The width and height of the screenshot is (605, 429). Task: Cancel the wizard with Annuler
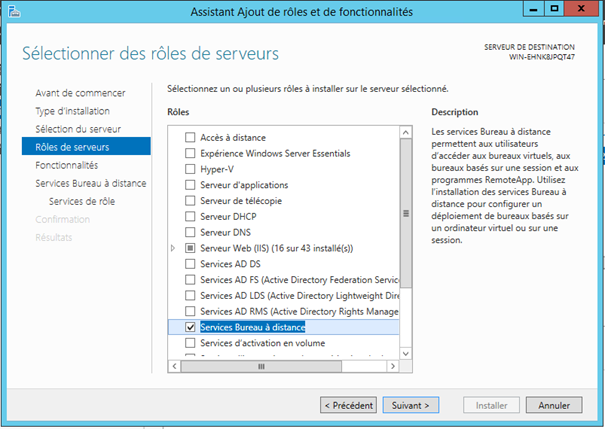554,405
